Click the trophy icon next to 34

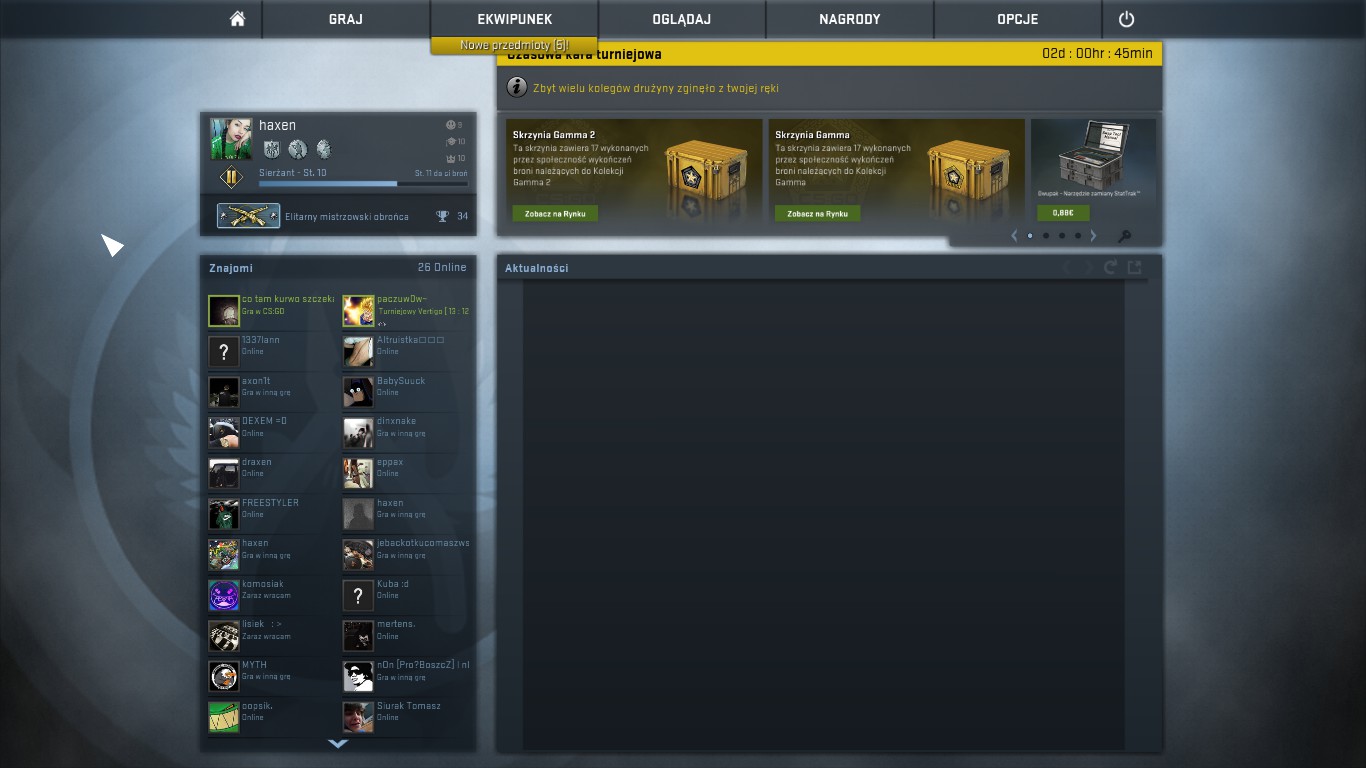442,216
